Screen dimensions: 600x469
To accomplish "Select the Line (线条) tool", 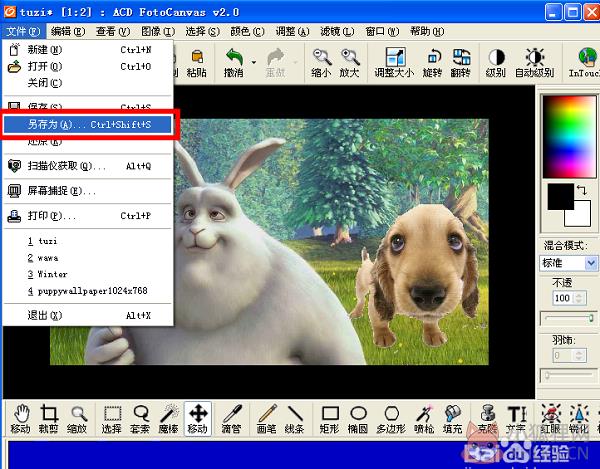I will click(x=295, y=419).
